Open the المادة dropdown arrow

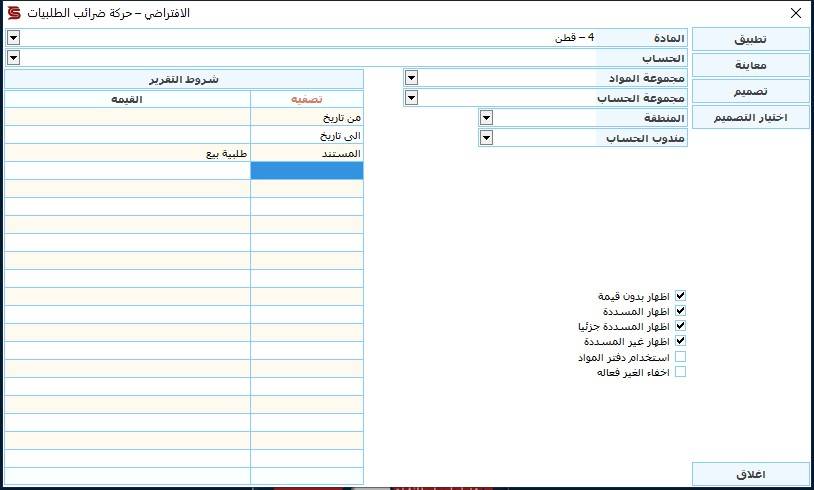coord(13,37)
